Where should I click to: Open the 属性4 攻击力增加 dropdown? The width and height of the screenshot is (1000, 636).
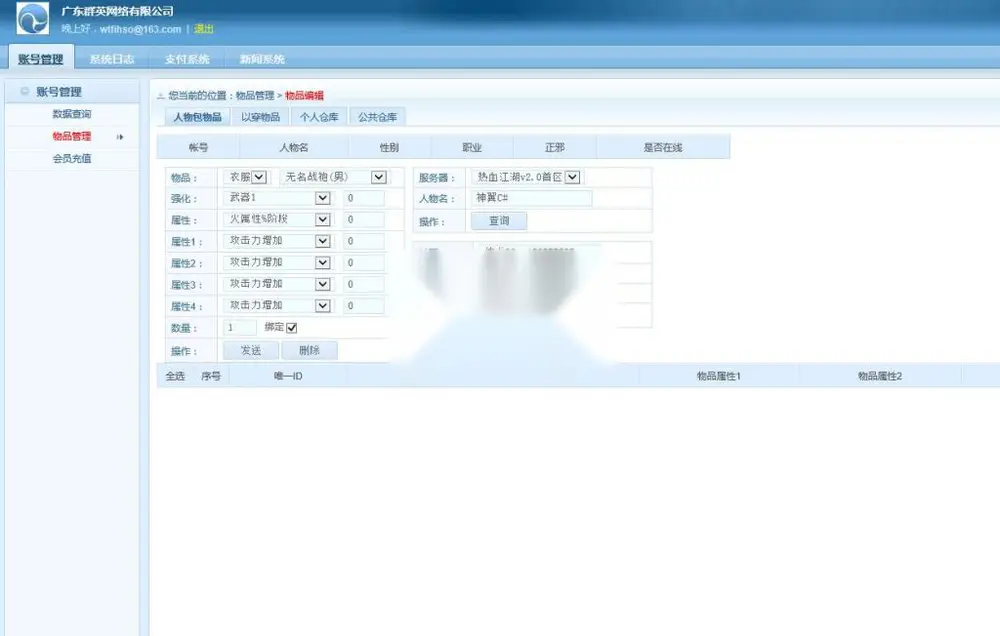[x=323, y=306]
